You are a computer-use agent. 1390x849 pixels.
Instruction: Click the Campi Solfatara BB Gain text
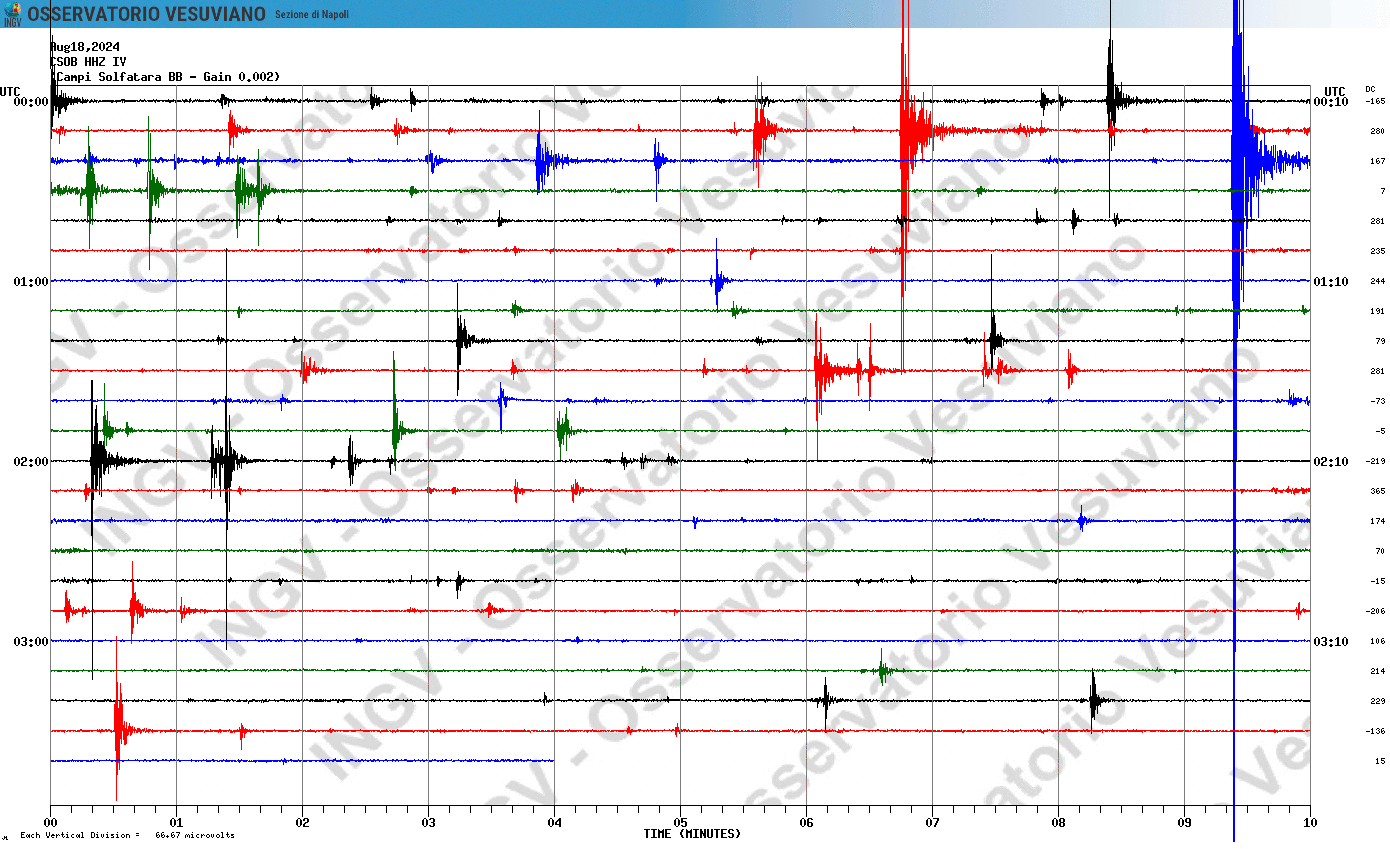click(166, 76)
